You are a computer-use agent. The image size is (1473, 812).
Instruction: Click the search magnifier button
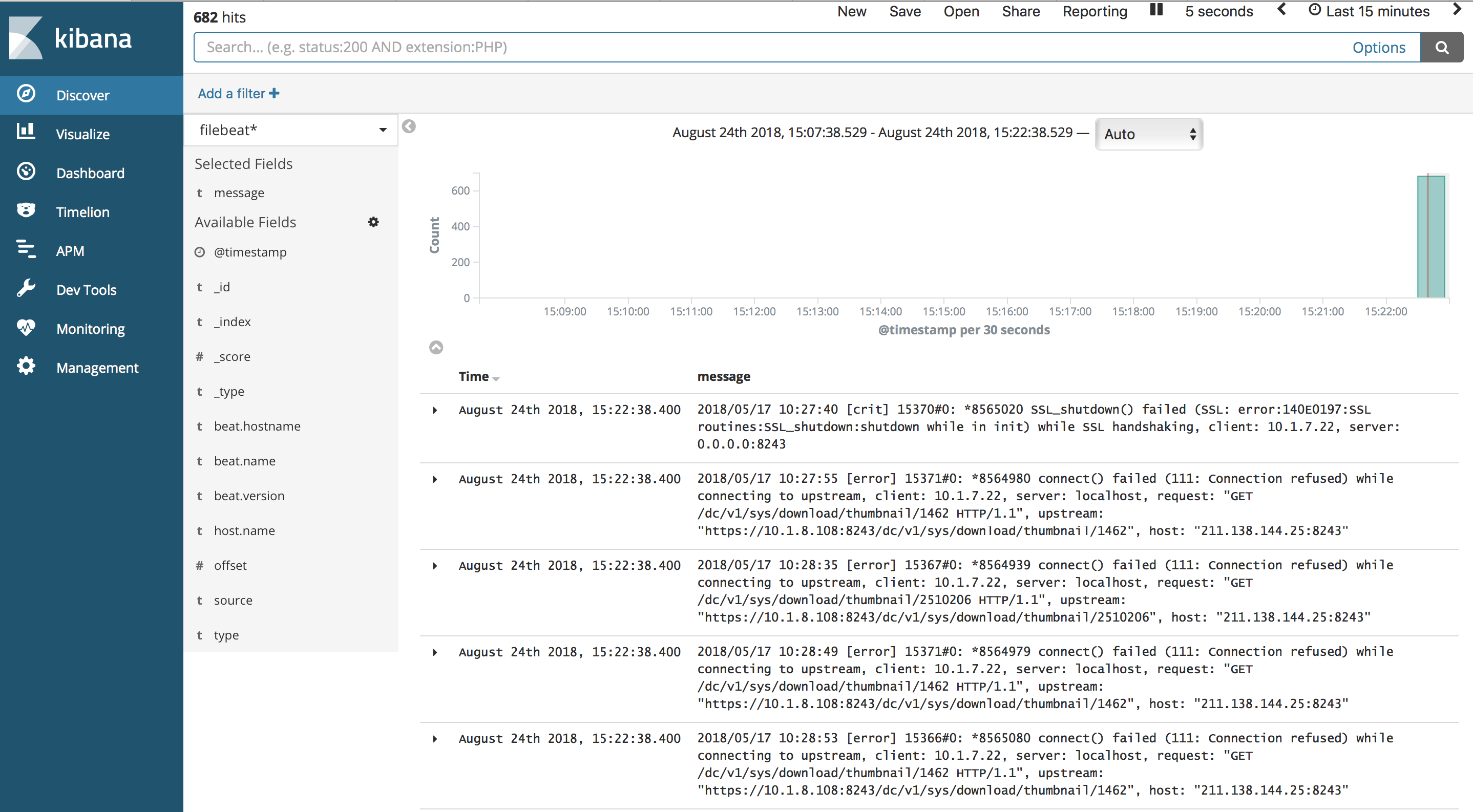click(x=1442, y=48)
